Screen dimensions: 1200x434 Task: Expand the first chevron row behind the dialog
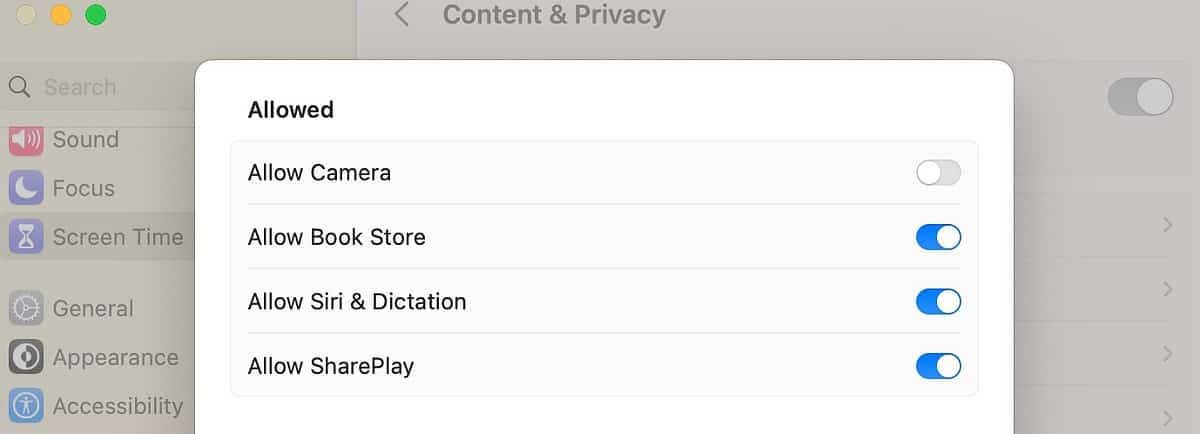click(x=1167, y=226)
